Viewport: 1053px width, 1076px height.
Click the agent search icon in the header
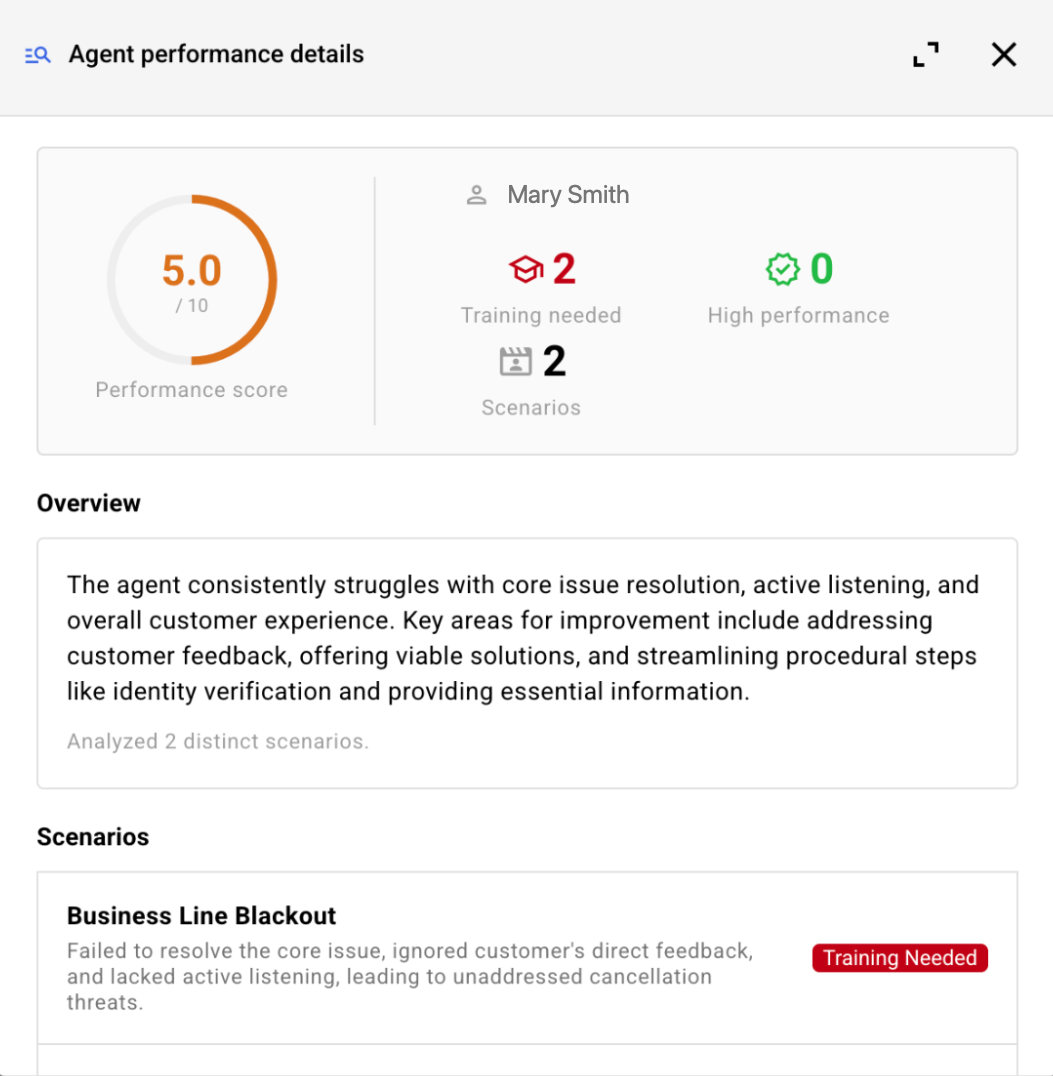pyautogui.click(x=36, y=54)
